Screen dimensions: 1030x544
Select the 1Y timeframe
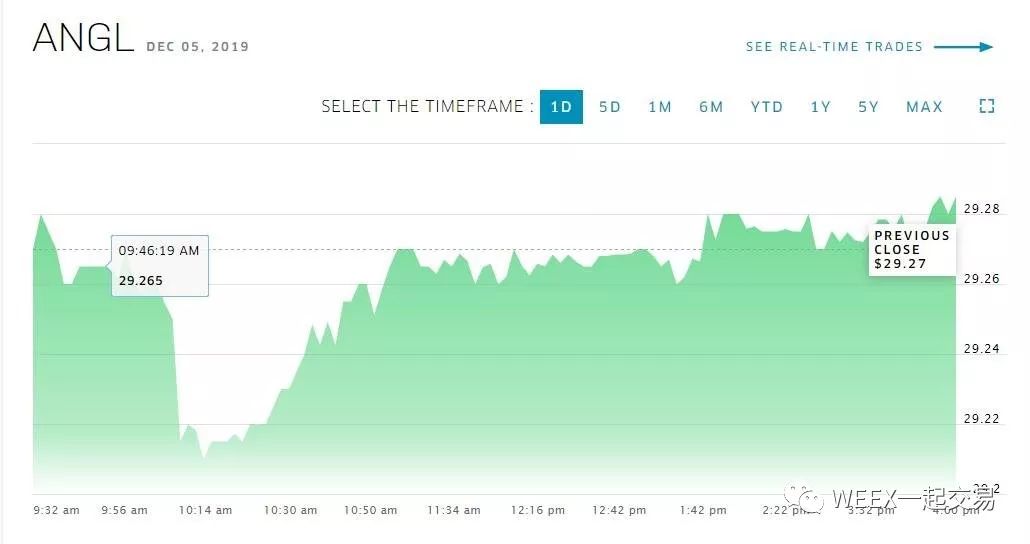pyautogui.click(x=820, y=107)
